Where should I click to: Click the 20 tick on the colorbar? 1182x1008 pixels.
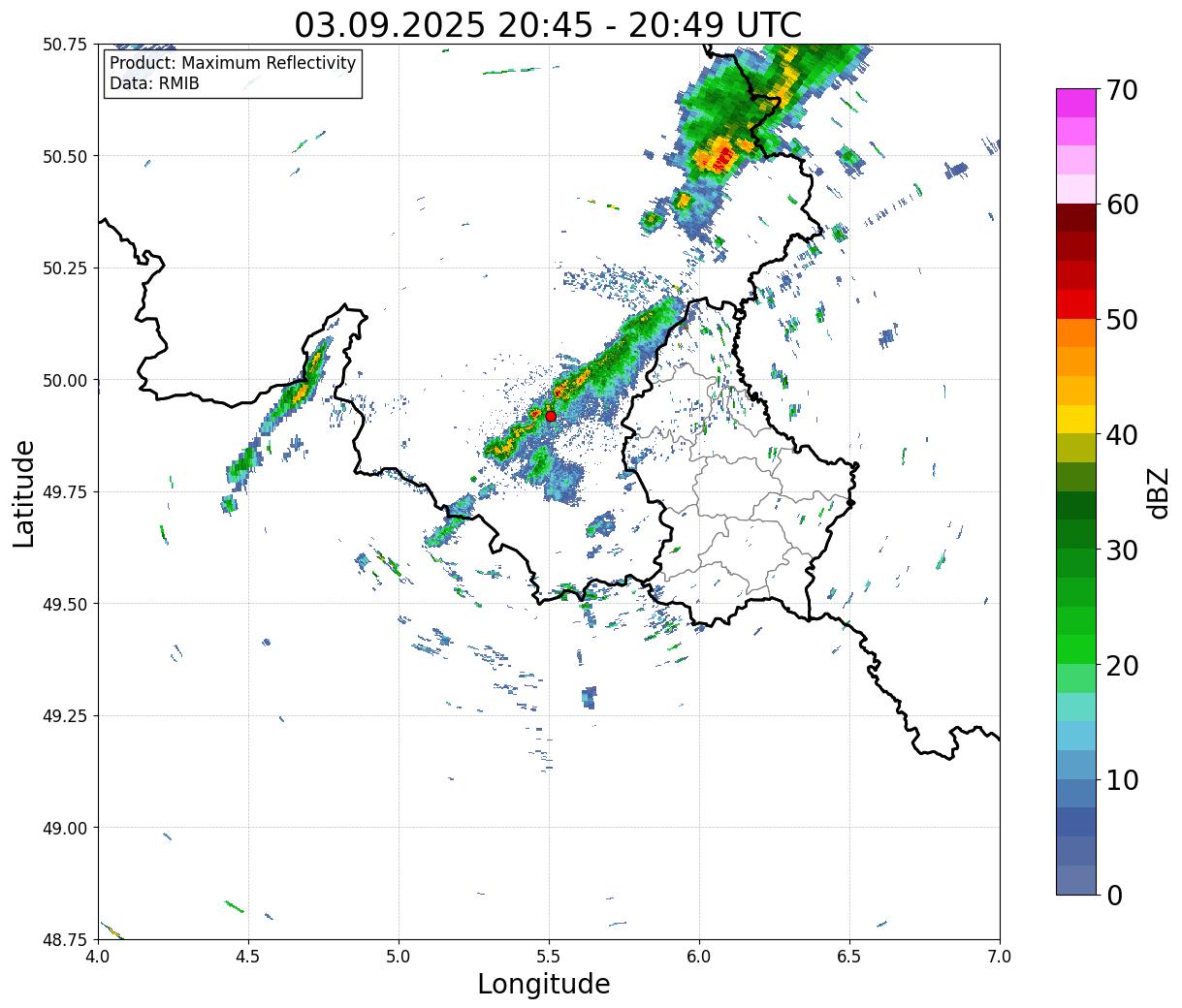(1122, 665)
